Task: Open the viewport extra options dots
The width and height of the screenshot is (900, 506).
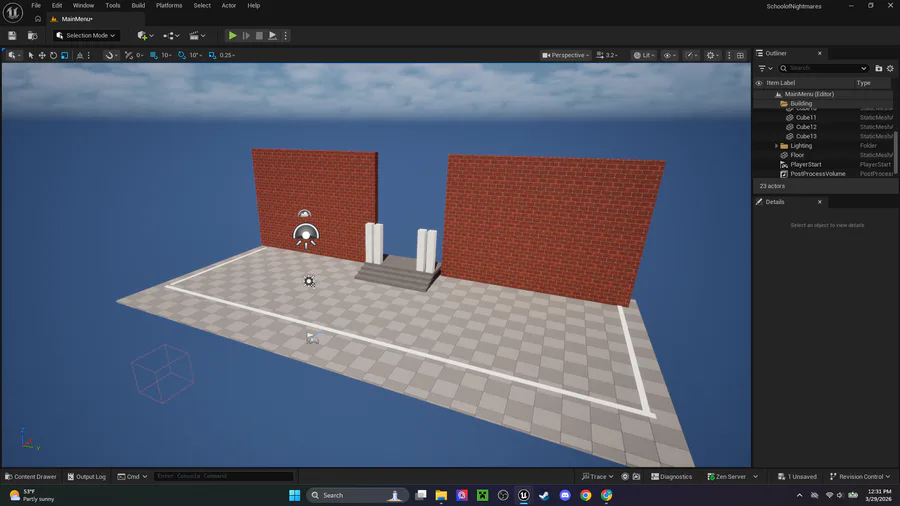Action: [x=729, y=55]
